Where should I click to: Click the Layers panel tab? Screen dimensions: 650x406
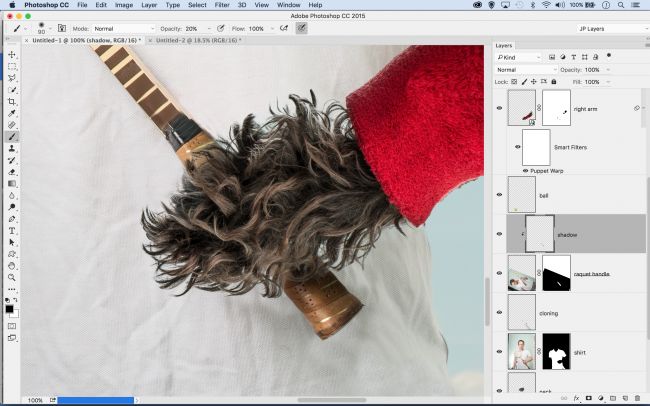pos(504,45)
